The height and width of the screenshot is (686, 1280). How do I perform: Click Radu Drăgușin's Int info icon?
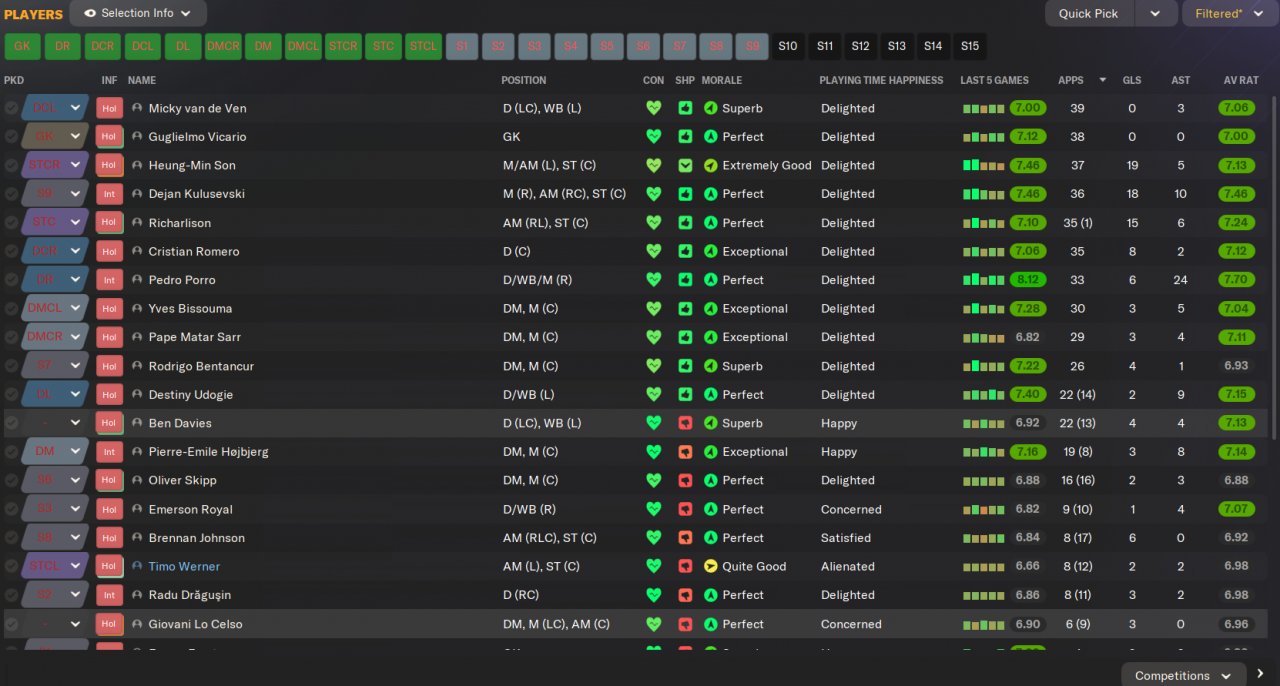click(109, 595)
